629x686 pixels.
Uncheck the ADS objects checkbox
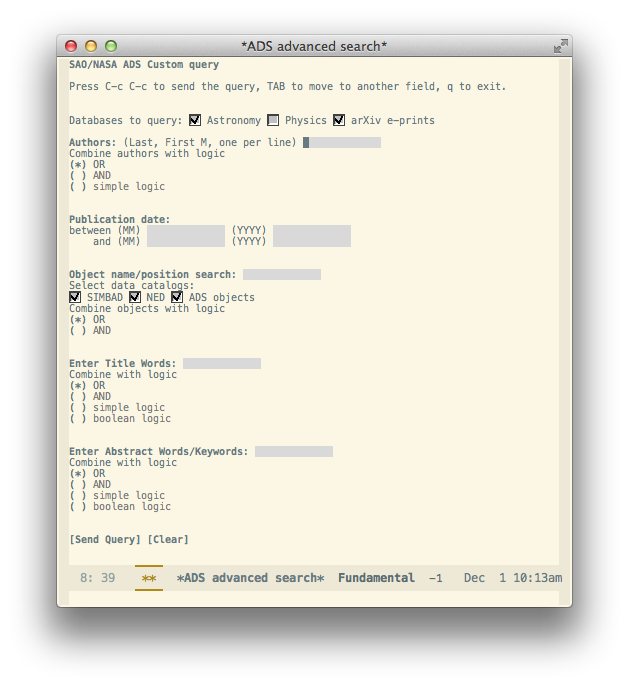(177, 297)
